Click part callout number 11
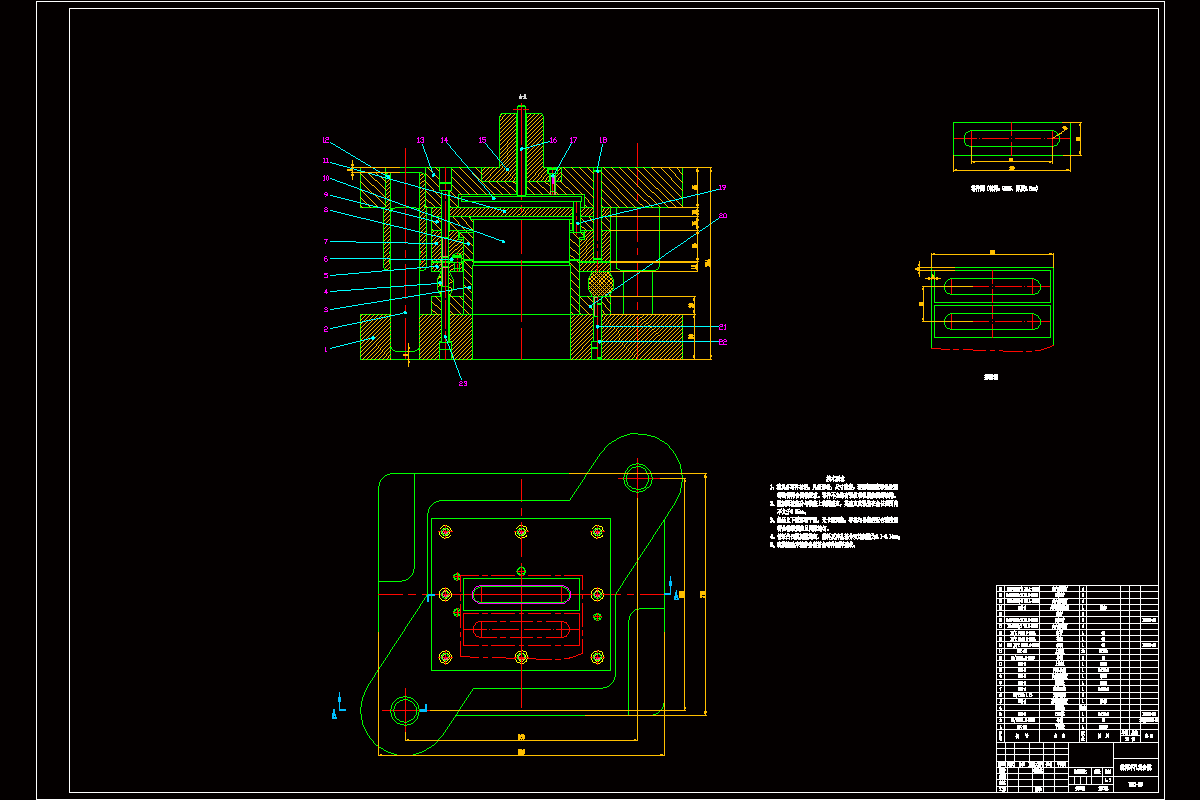The height and width of the screenshot is (800, 1200). pyautogui.click(x=326, y=160)
